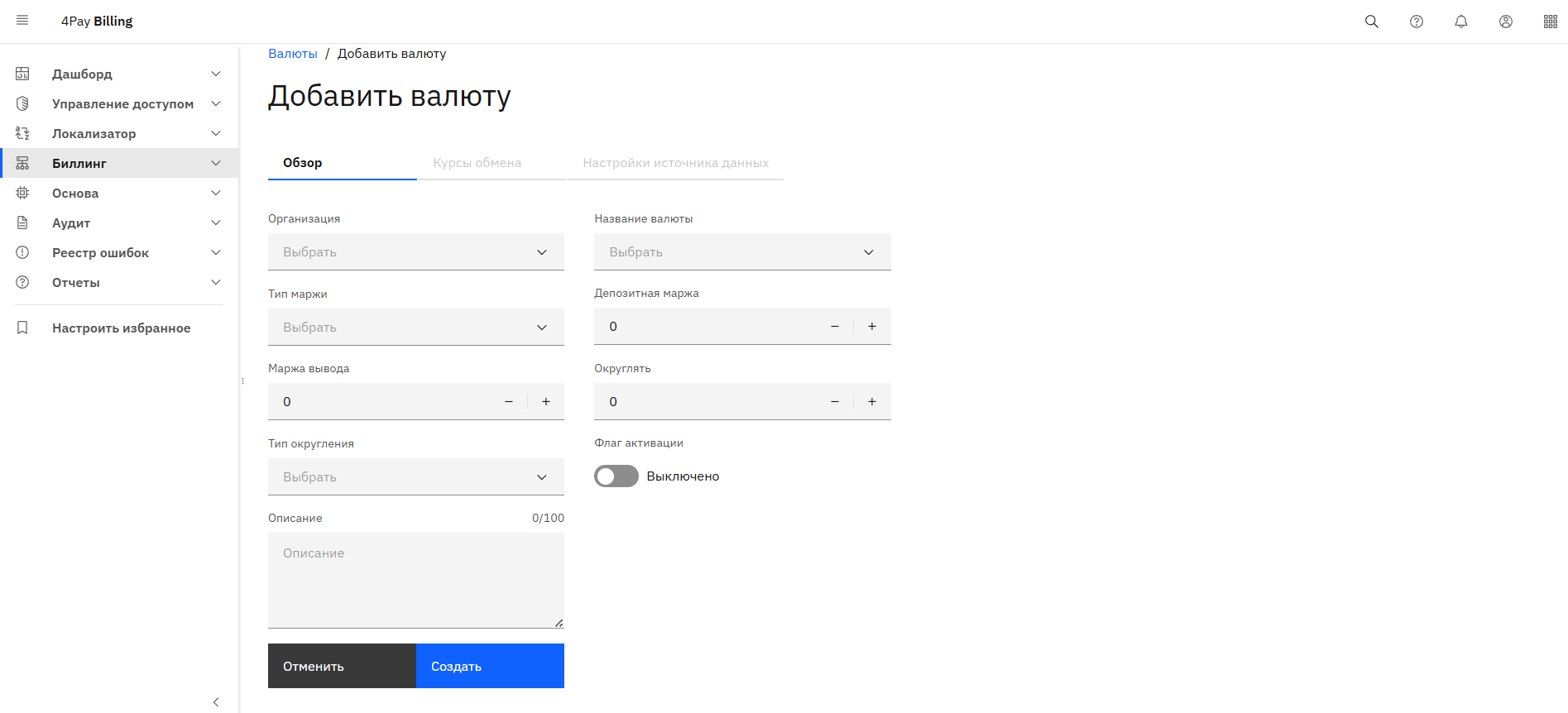The width and height of the screenshot is (1568, 713).
Task: Increase deposit margin with plus button
Action: tap(871, 327)
